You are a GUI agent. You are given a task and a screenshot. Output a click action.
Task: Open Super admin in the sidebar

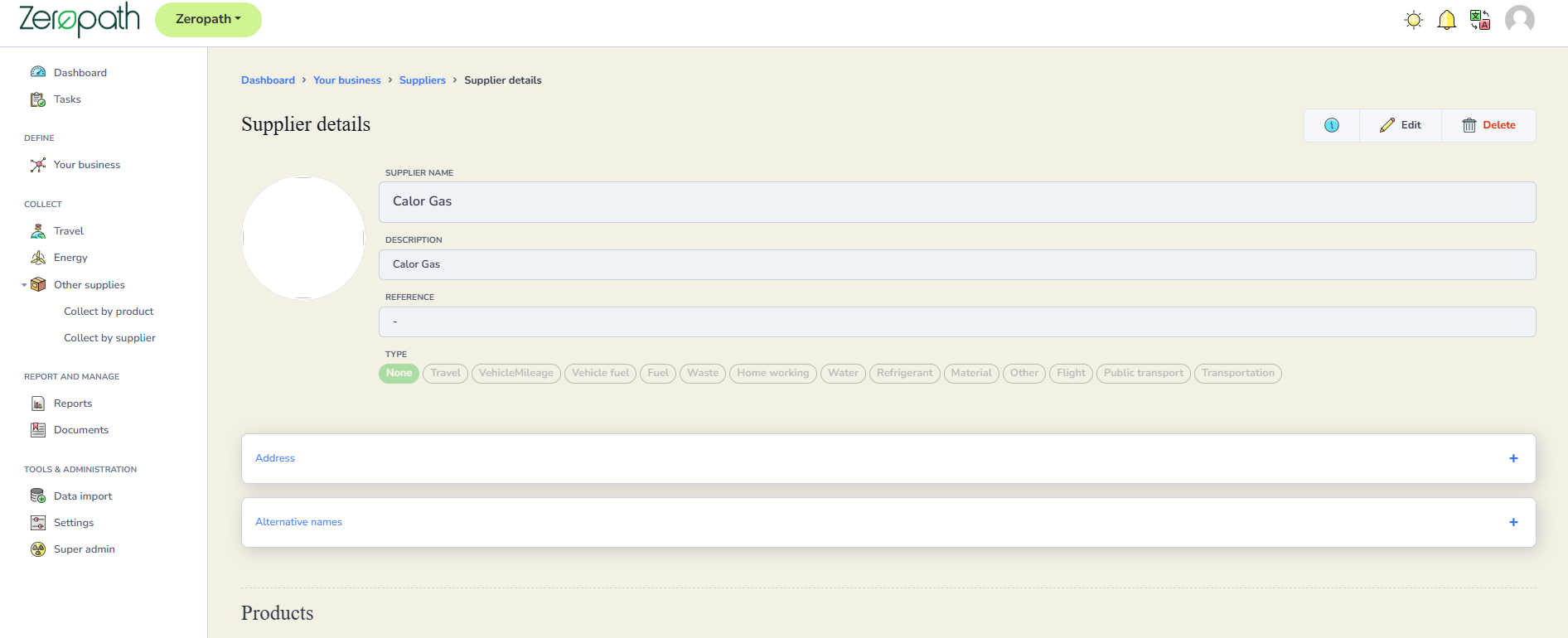pyautogui.click(x=85, y=549)
